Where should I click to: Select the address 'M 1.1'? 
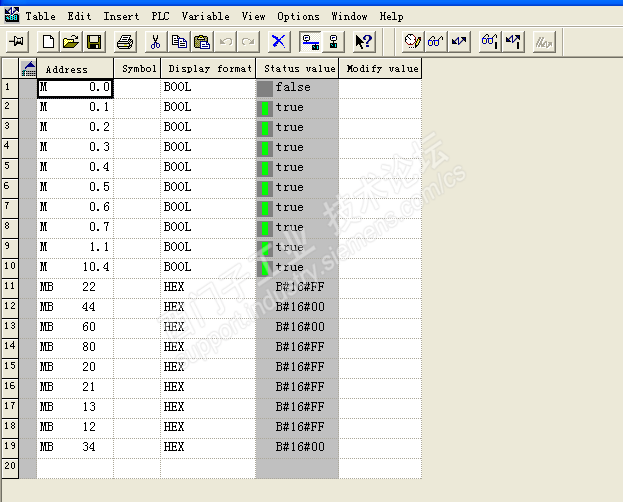click(x=75, y=248)
